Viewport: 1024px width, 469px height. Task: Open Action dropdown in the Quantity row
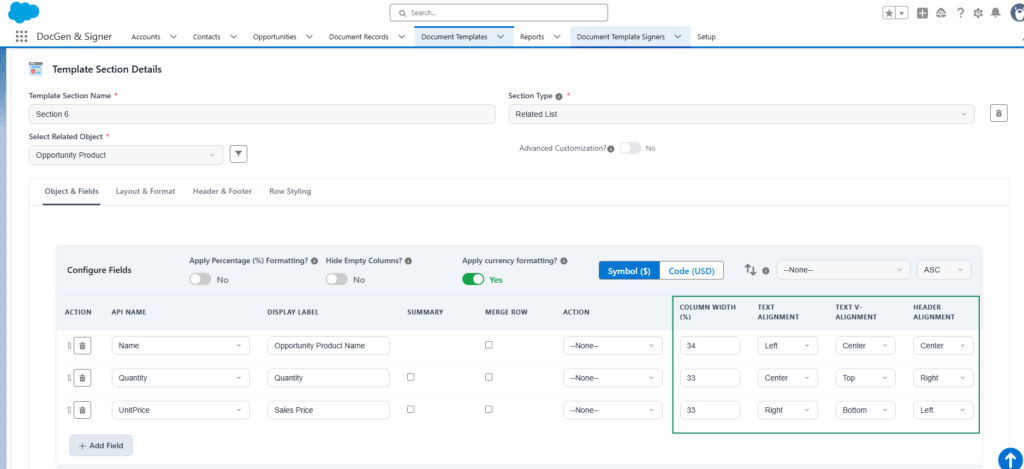coord(613,378)
